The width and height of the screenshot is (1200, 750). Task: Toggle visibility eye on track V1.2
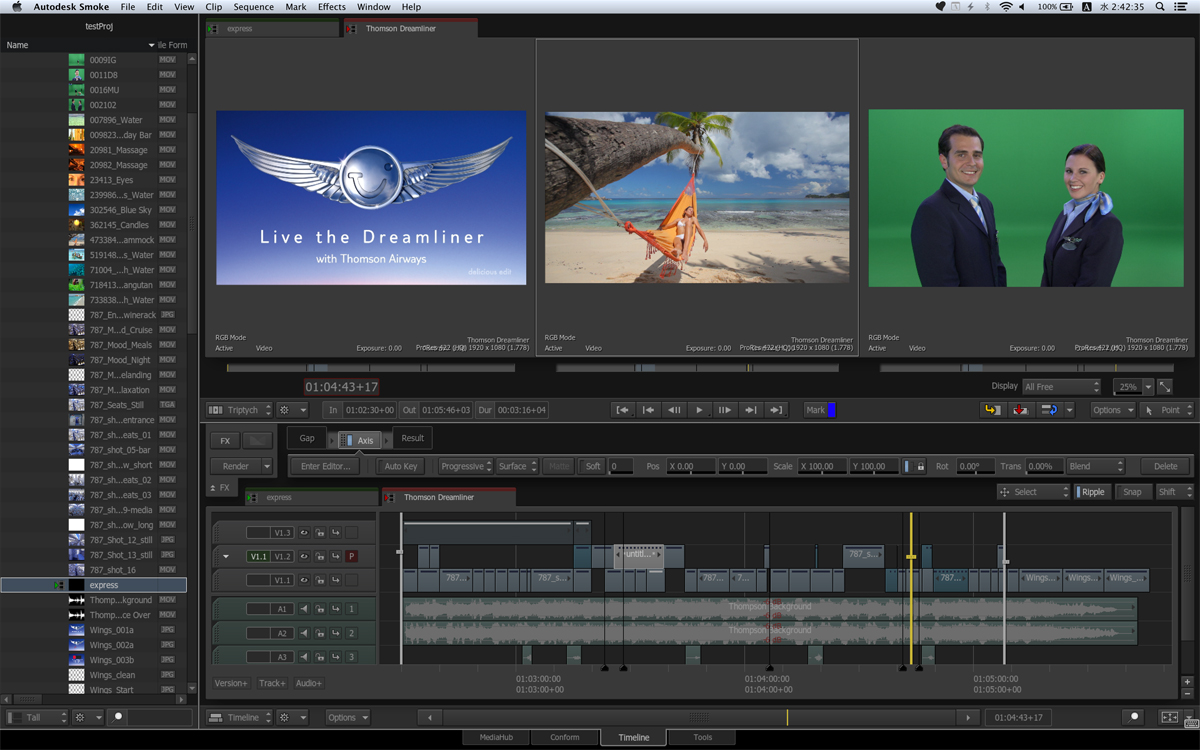pyautogui.click(x=304, y=556)
